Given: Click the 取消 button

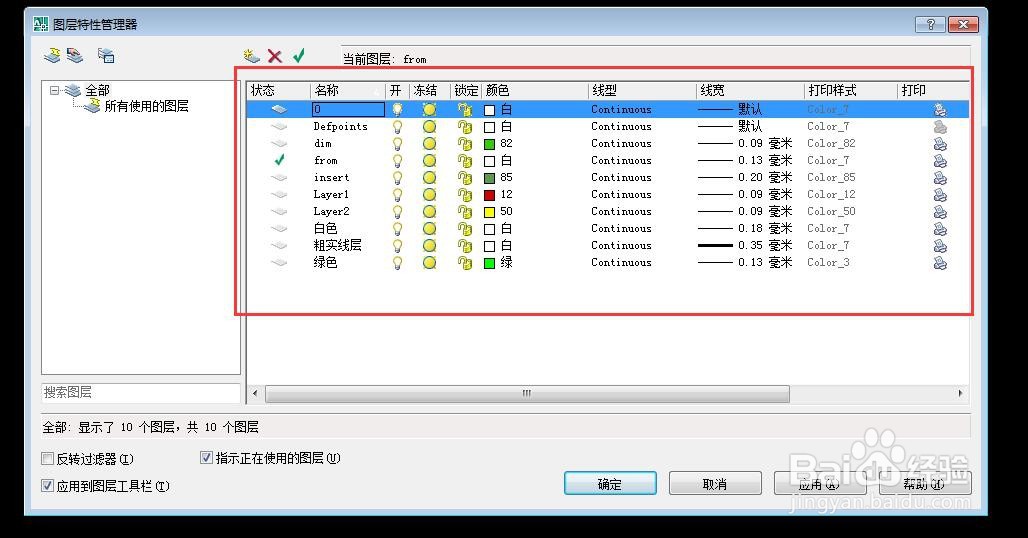Looking at the screenshot, I should [x=715, y=484].
